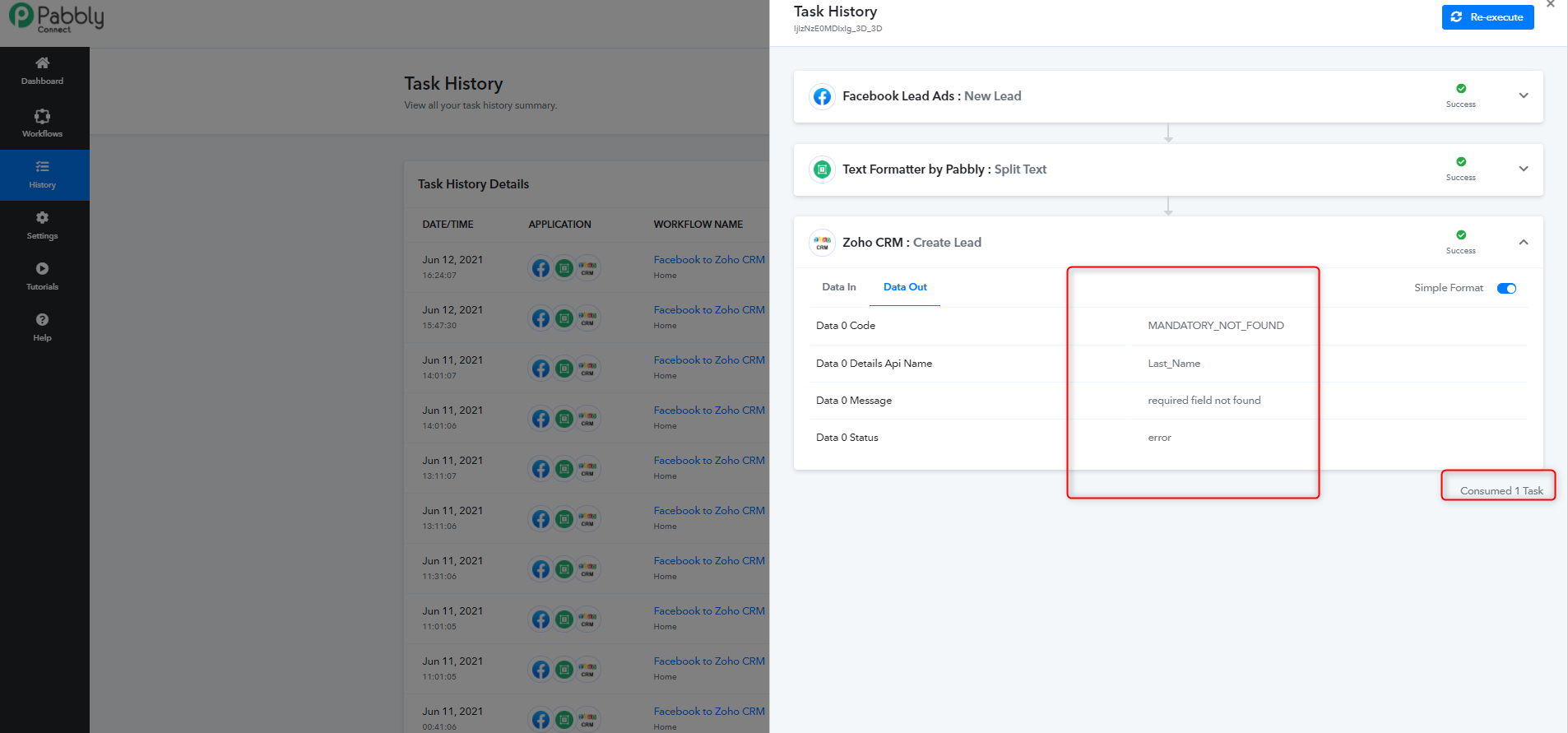Click the 11:31:06 timestamp
This screenshot has width=1568, height=733.
point(439,577)
